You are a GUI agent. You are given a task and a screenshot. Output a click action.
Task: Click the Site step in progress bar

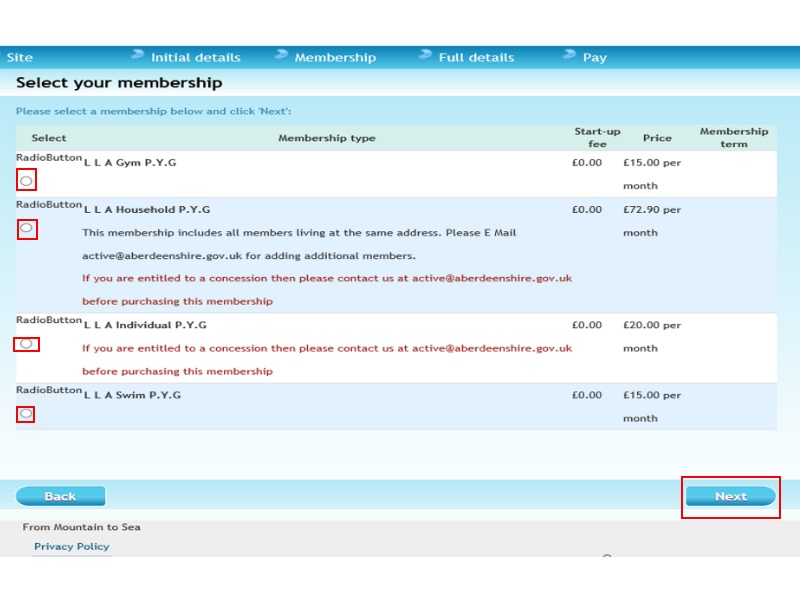[x=20, y=58]
